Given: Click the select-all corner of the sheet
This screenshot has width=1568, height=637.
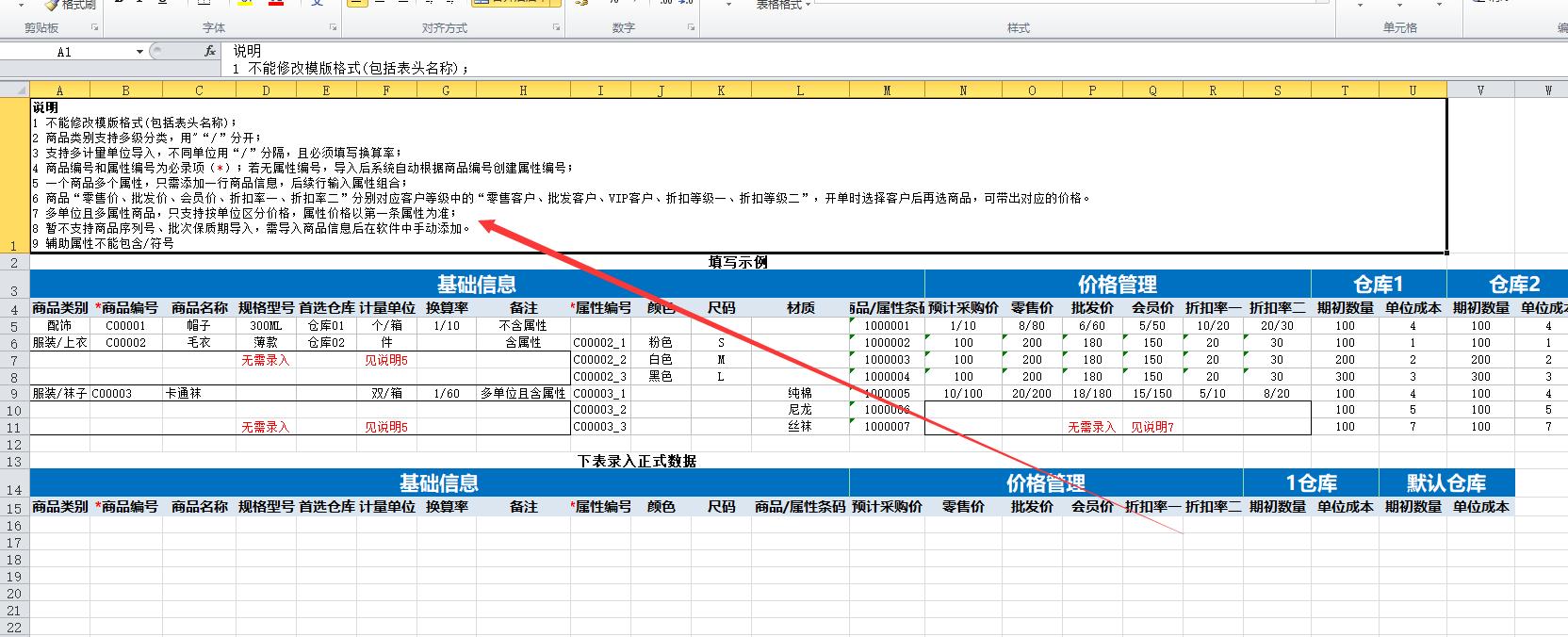Looking at the screenshot, I should point(15,90).
